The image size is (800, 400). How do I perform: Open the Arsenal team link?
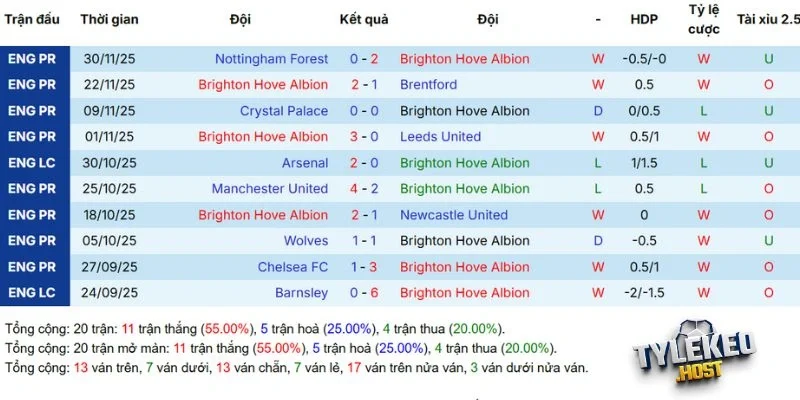305,163
